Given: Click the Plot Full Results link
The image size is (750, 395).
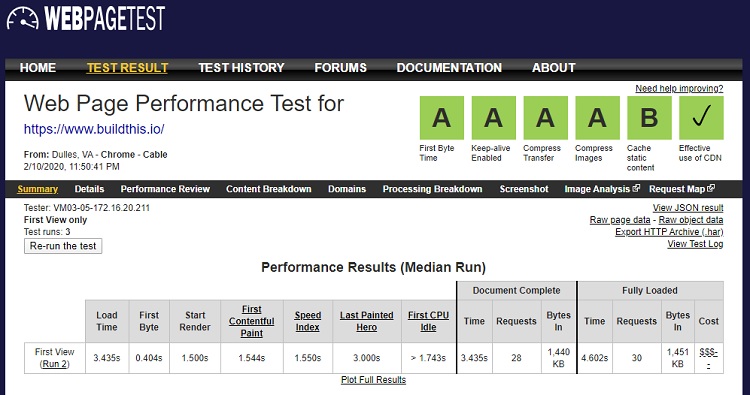Looking at the screenshot, I should [x=374, y=380].
